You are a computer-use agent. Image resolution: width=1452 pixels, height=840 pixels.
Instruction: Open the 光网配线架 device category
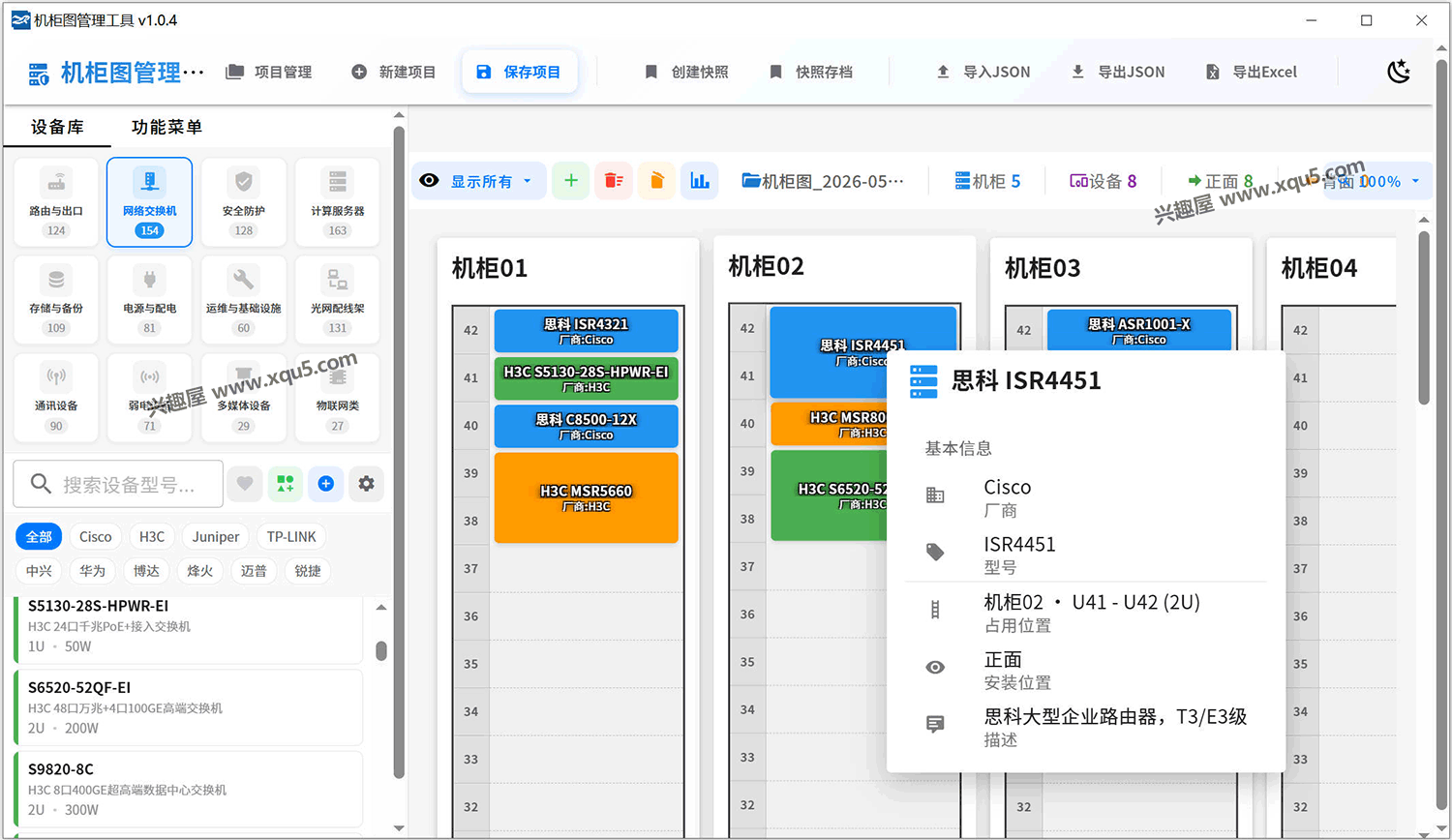coord(337,299)
